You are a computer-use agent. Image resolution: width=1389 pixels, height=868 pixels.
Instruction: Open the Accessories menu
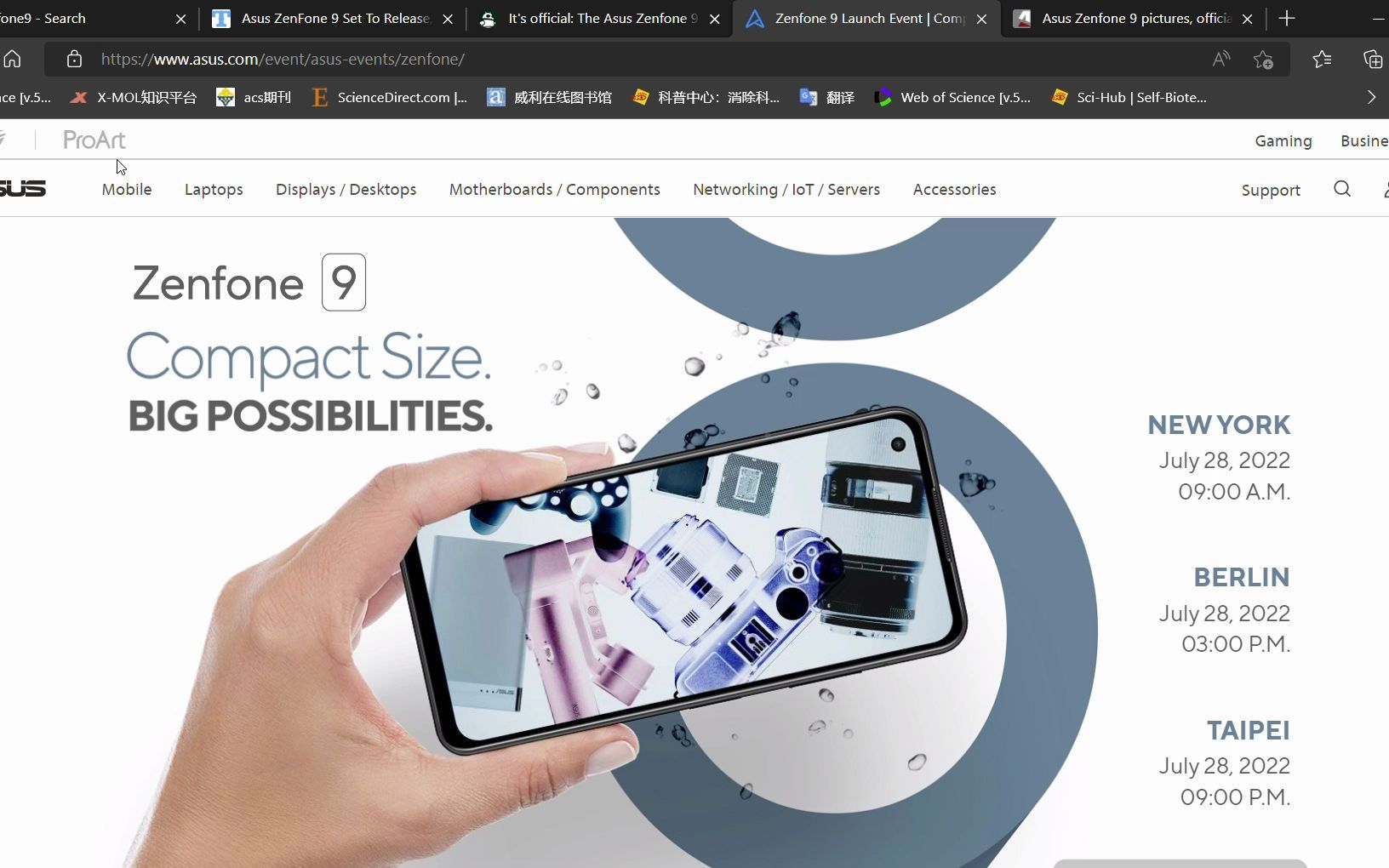954,189
